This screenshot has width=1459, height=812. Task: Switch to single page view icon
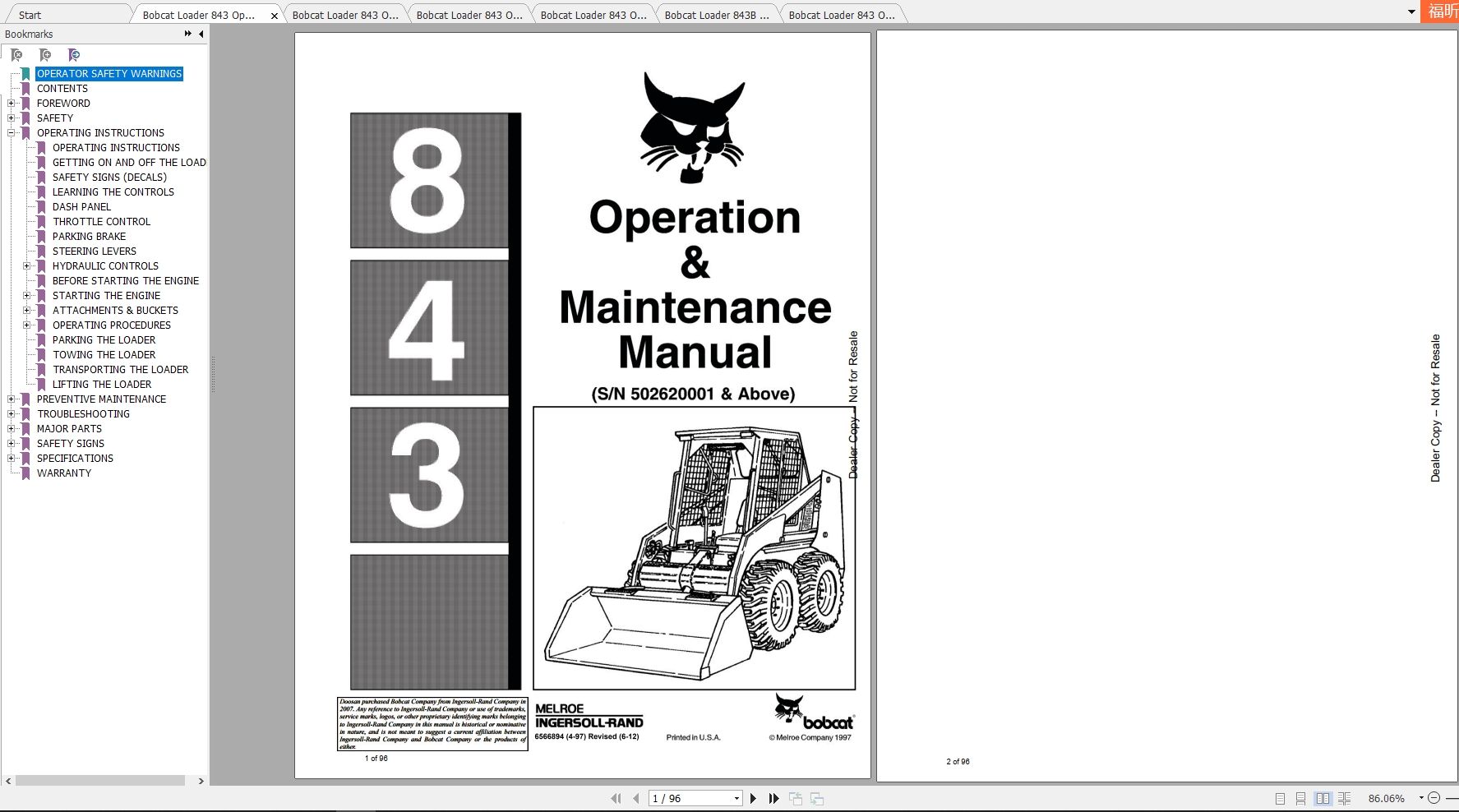point(1280,798)
